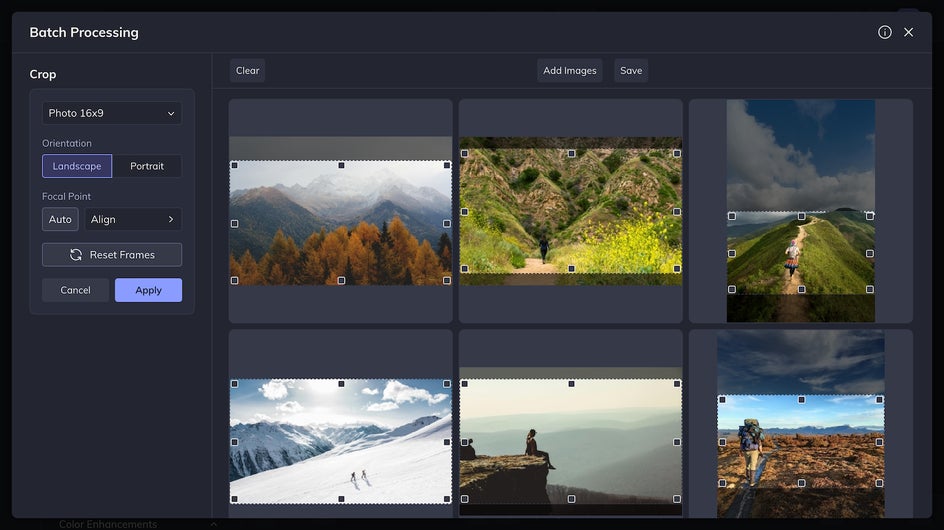Save the batch-processed images
The image size is (944, 530).
(x=631, y=70)
